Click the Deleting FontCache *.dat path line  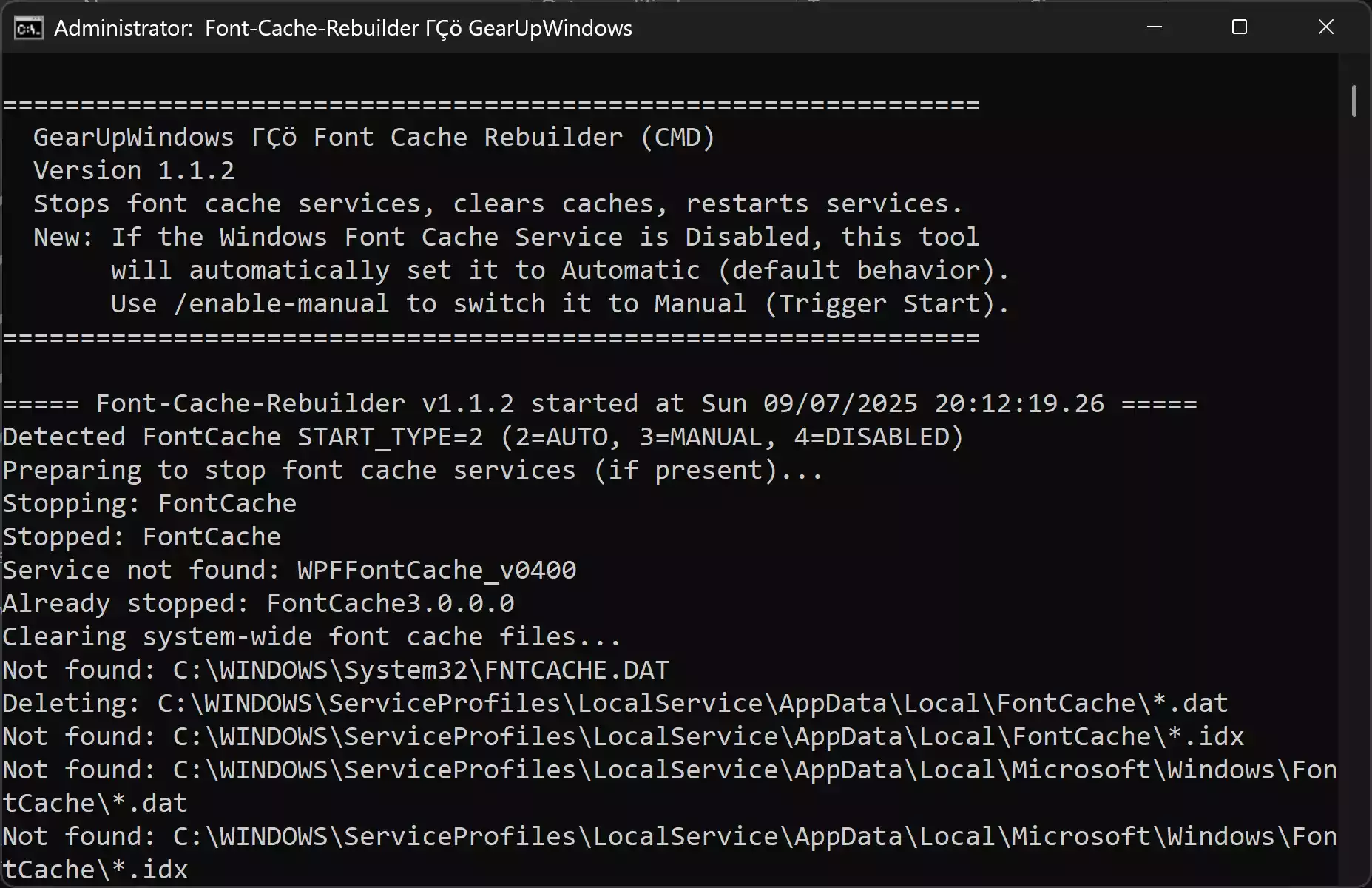pos(614,702)
